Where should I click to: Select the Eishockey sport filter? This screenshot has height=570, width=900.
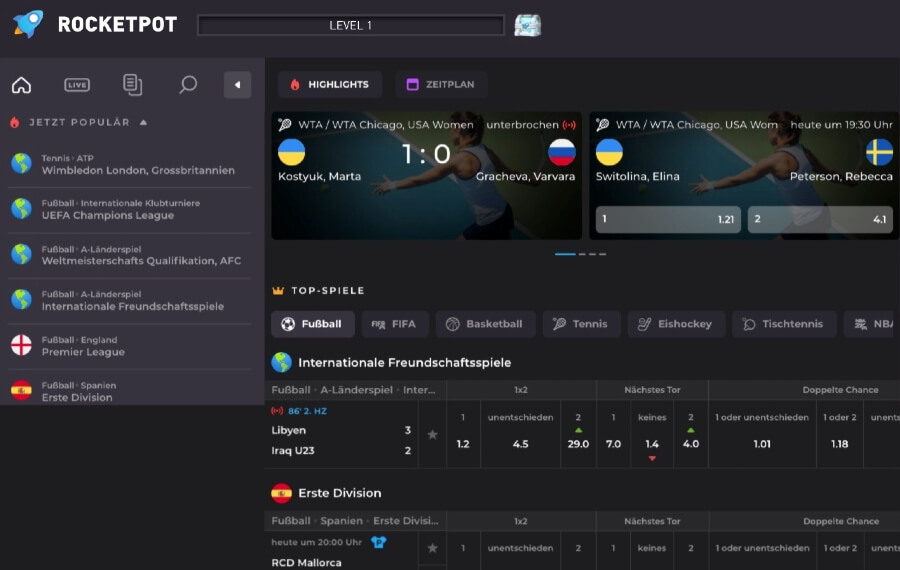(x=676, y=324)
